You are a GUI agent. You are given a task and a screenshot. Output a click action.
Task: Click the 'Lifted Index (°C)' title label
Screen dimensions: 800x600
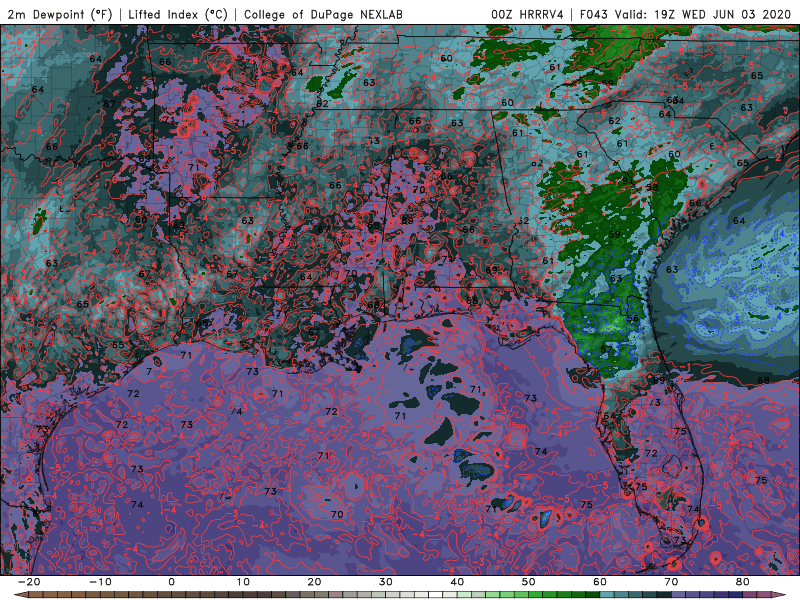coord(178,14)
